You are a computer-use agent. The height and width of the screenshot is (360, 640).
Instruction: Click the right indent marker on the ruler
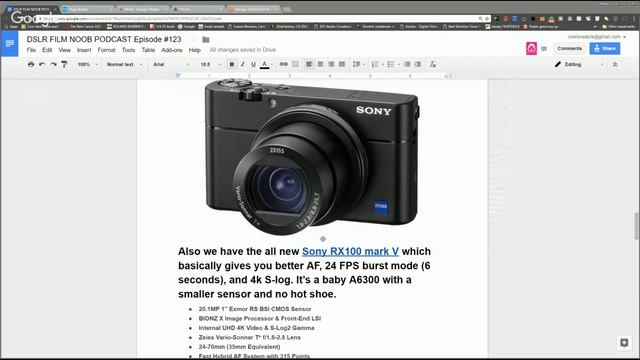click(x=446, y=76)
